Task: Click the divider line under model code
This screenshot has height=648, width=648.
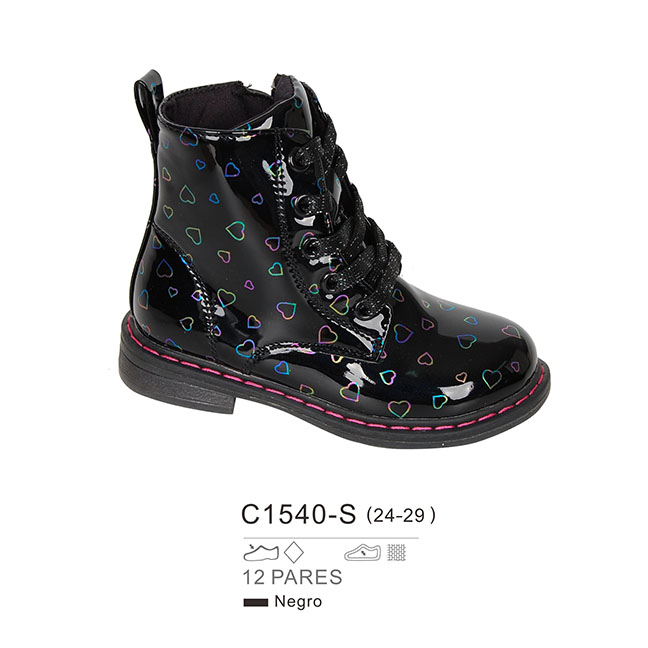Action: tap(331, 538)
